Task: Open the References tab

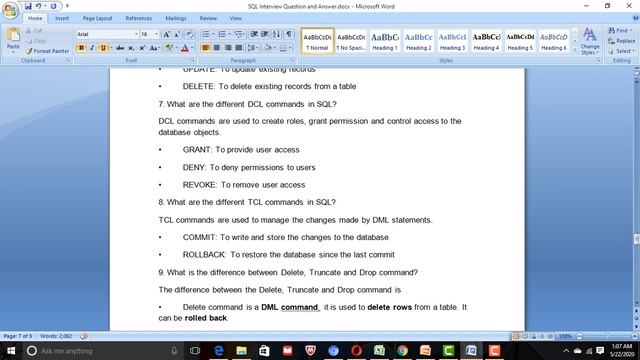Action: [139, 18]
